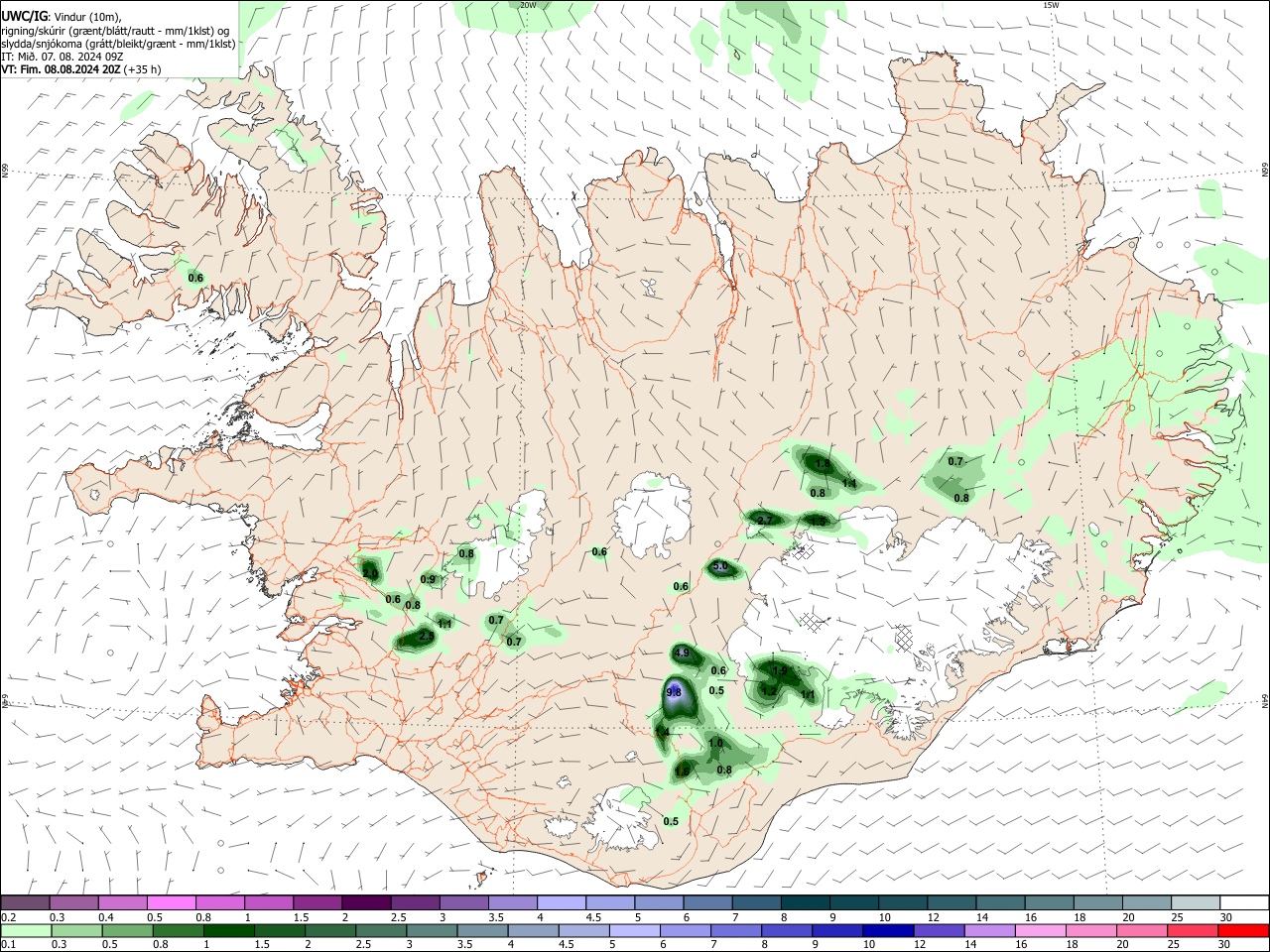Click the red swatch ending the lower legend row

(x=1244, y=930)
